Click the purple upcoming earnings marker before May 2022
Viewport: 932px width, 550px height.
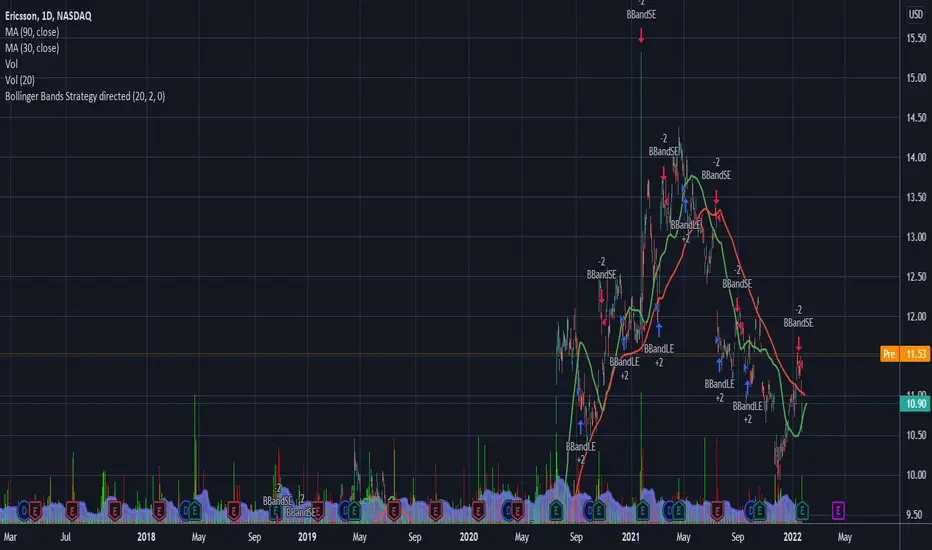click(837, 510)
